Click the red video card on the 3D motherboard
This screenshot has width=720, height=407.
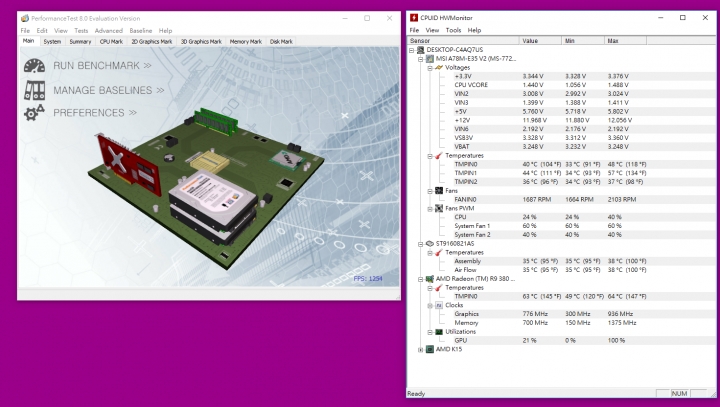(x=128, y=164)
